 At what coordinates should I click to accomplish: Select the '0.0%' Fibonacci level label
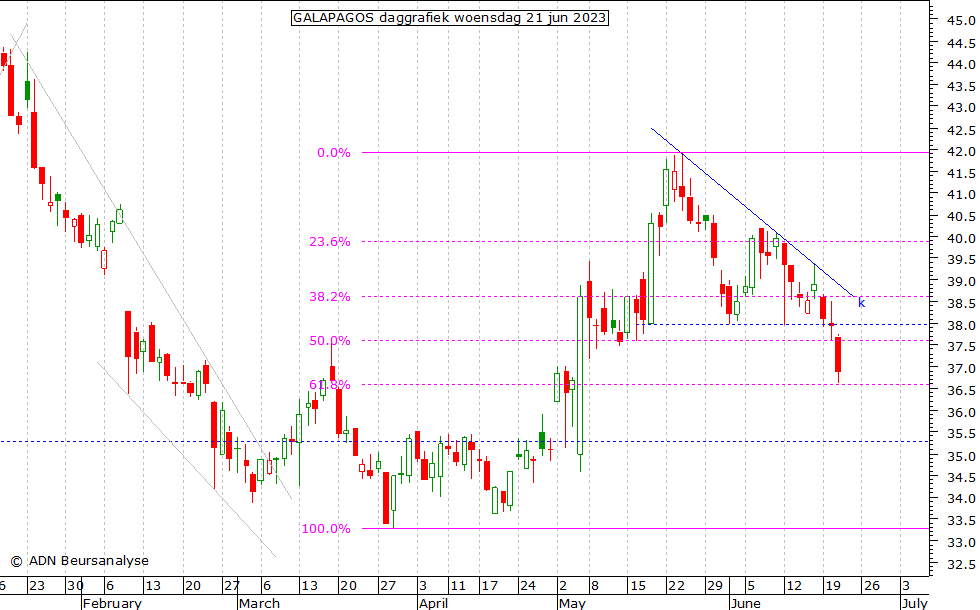point(334,152)
